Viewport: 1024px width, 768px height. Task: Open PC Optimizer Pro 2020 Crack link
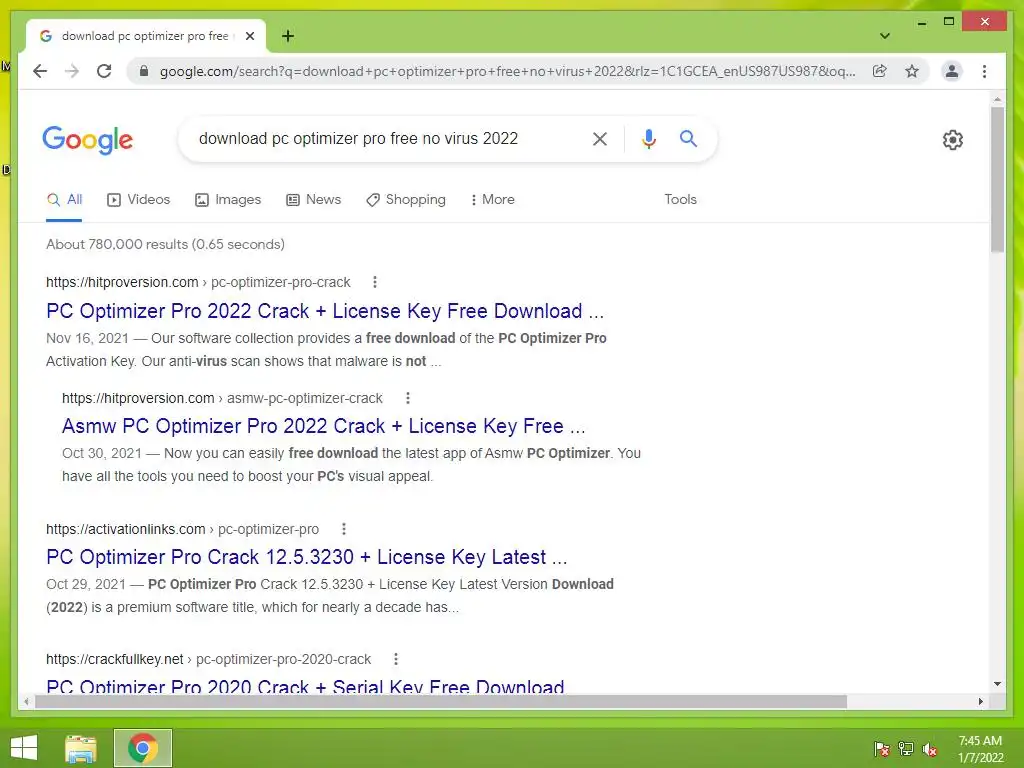305,686
